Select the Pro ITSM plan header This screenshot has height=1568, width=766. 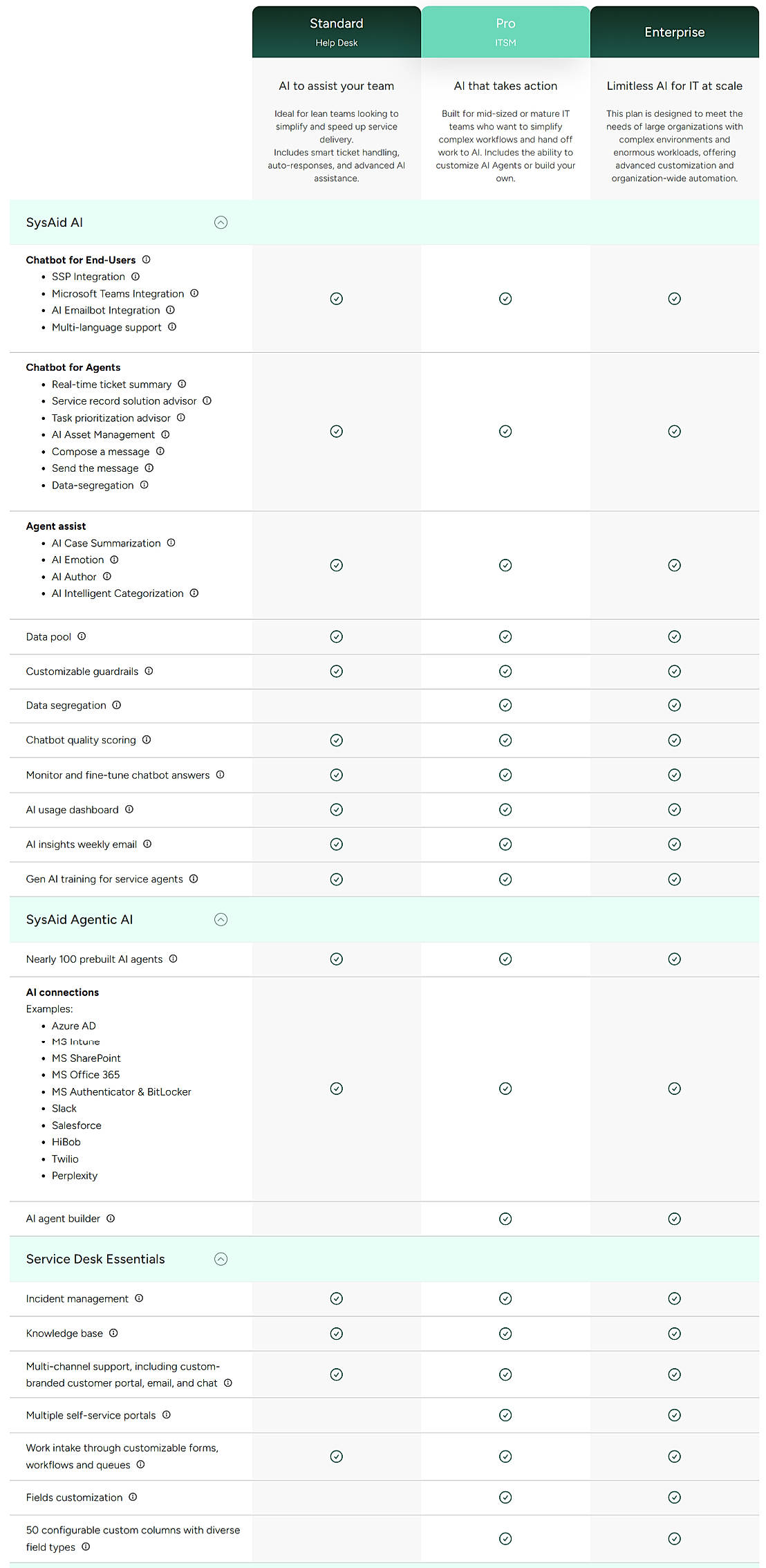click(505, 31)
